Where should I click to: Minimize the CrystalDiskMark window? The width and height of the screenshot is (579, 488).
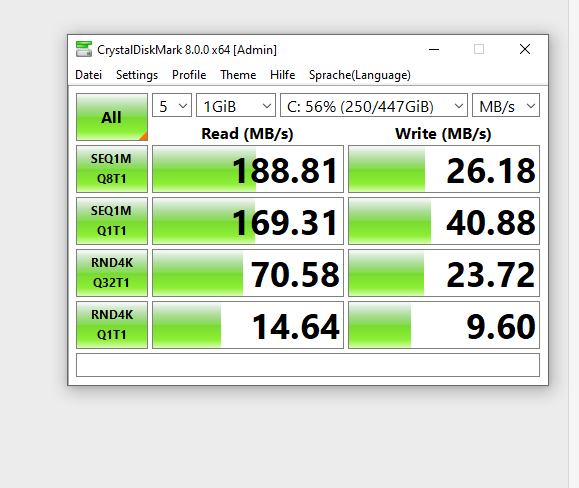click(434, 49)
